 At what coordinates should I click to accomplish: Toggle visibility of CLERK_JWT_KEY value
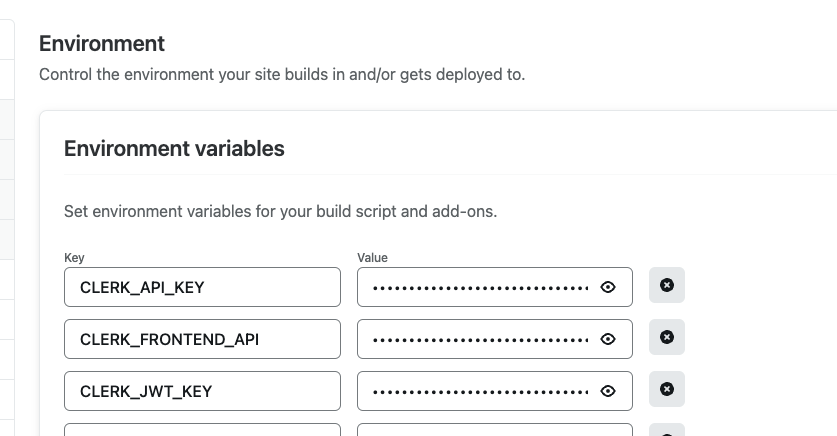click(607, 391)
